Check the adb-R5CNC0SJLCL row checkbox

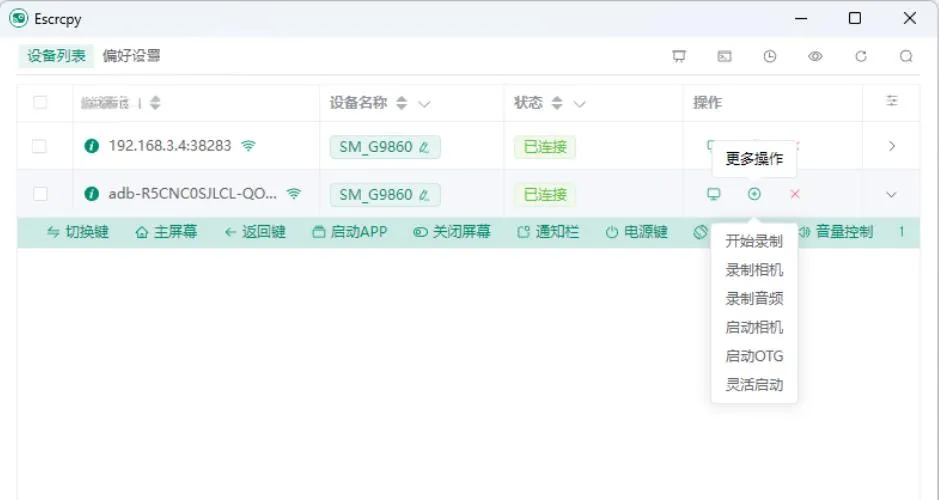coord(40,194)
